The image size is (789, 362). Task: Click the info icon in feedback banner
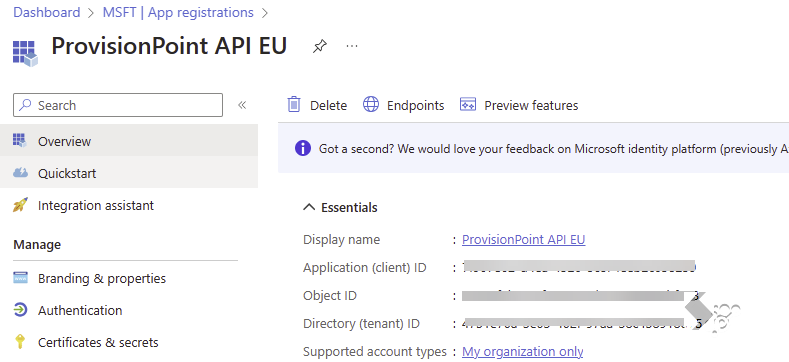click(x=302, y=149)
